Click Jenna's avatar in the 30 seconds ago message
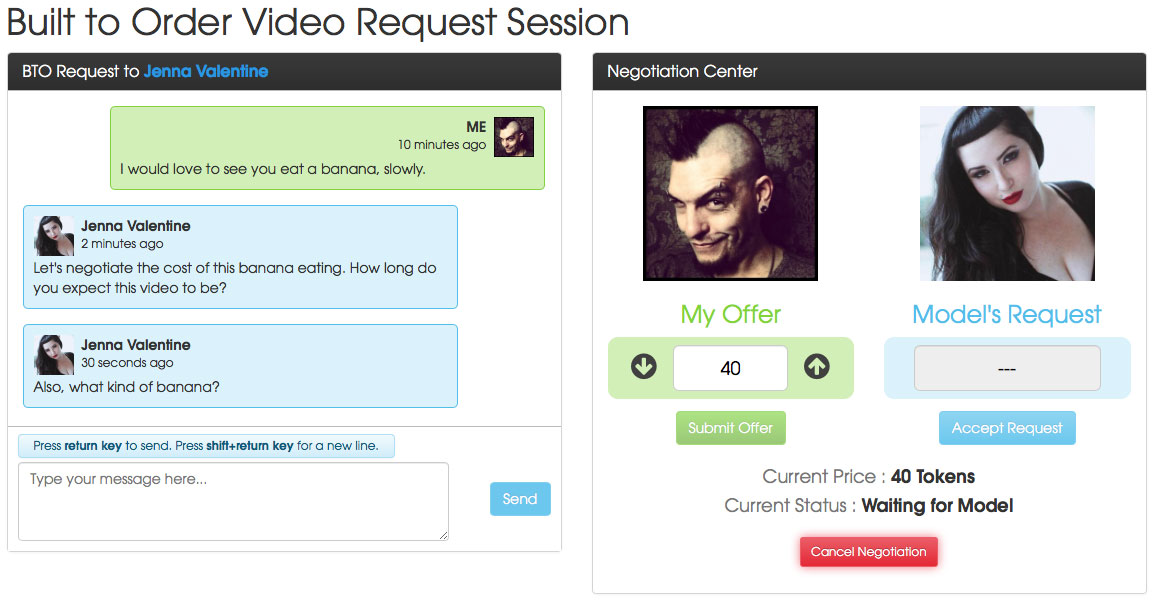 click(x=54, y=355)
